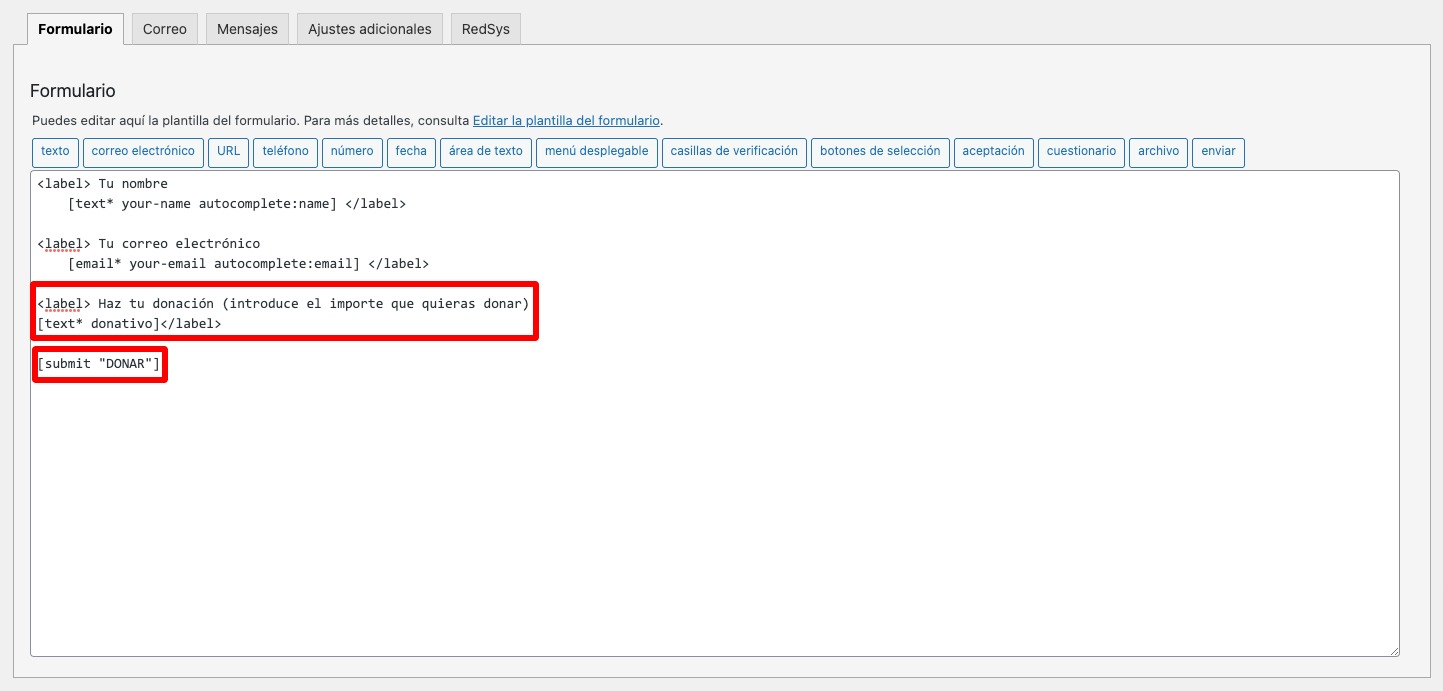Add a número field
This screenshot has width=1443, height=691.
[x=352, y=152]
